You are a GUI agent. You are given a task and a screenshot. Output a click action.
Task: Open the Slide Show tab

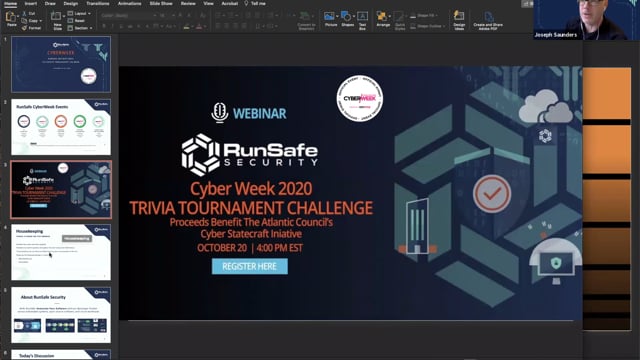pos(161,3)
